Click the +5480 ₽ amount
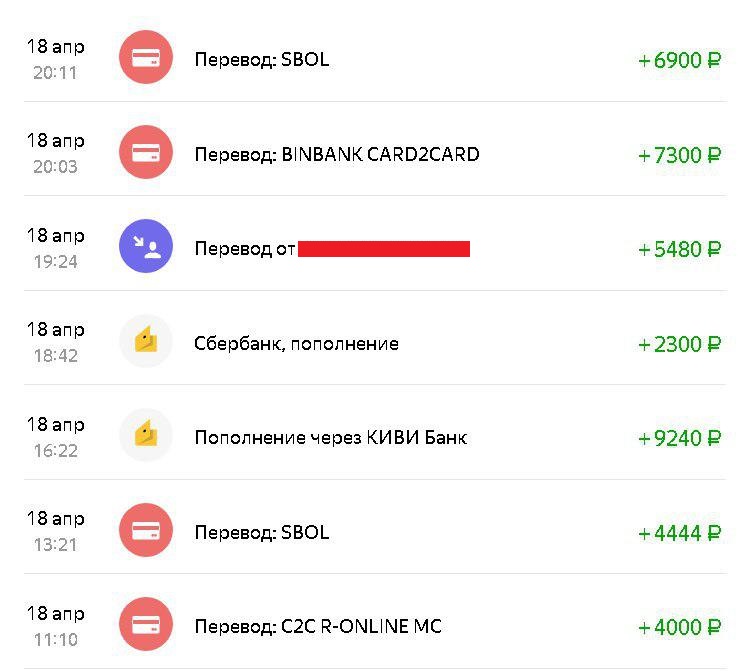 pyautogui.click(x=680, y=249)
